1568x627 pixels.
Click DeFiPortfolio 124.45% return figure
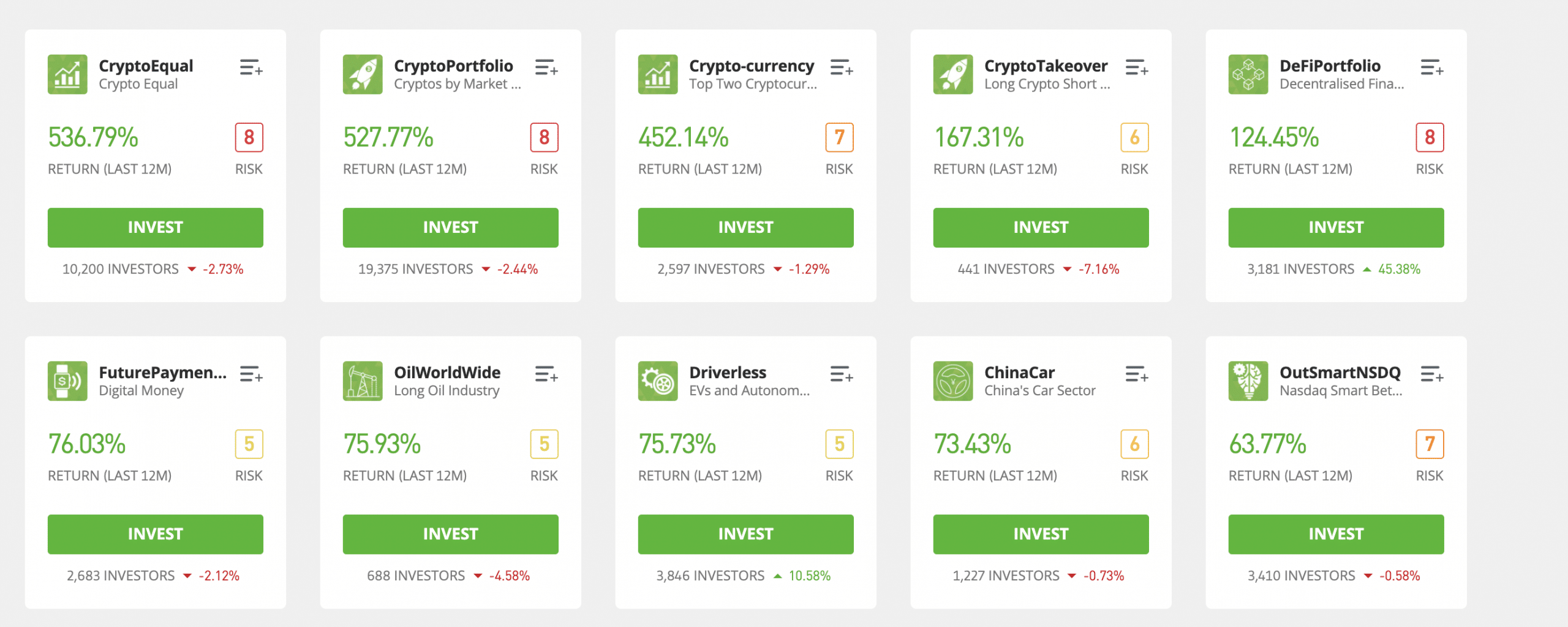point(1274,137)
